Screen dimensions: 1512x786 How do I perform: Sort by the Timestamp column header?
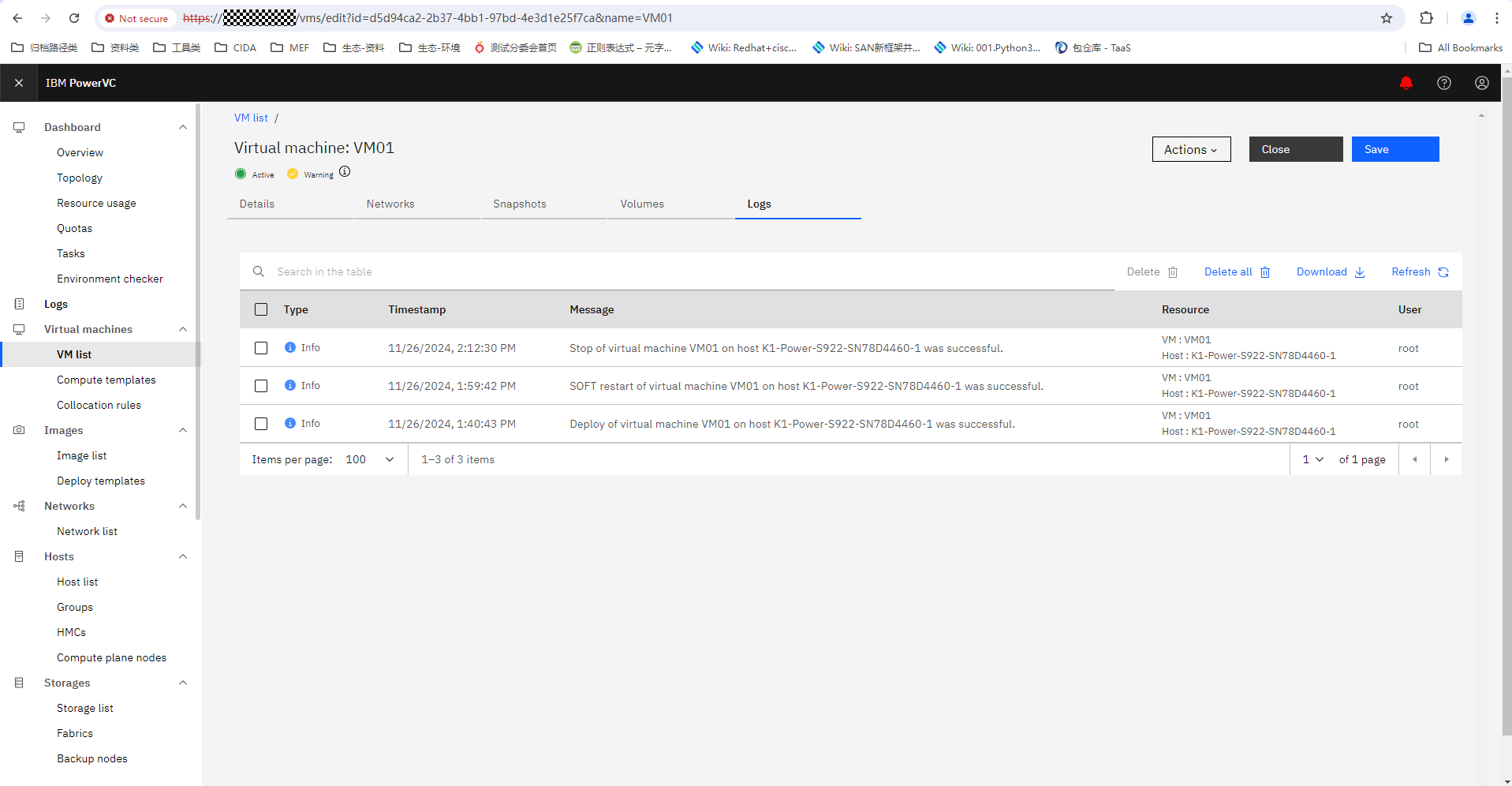coord(417,309)
